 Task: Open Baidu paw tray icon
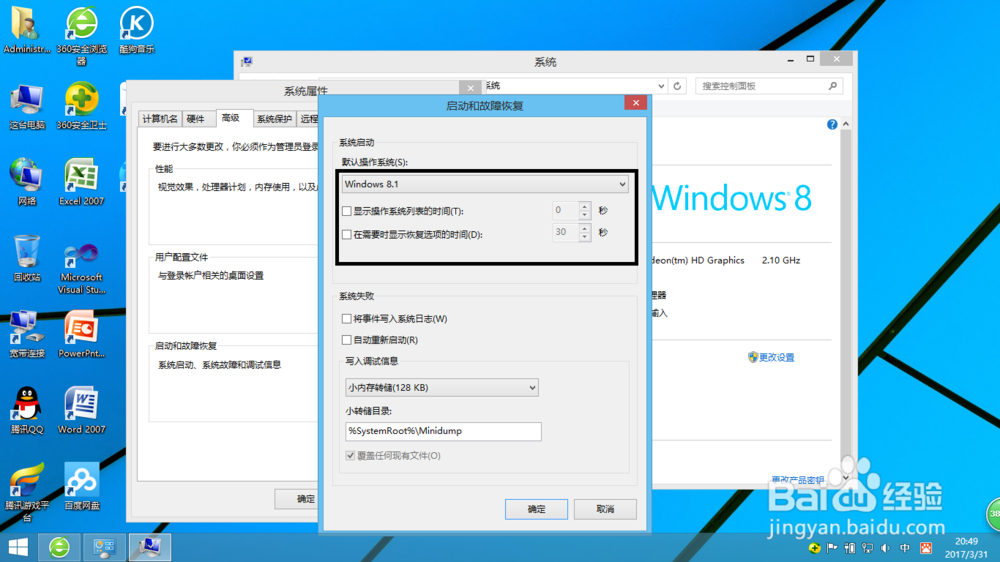point(926,548)
